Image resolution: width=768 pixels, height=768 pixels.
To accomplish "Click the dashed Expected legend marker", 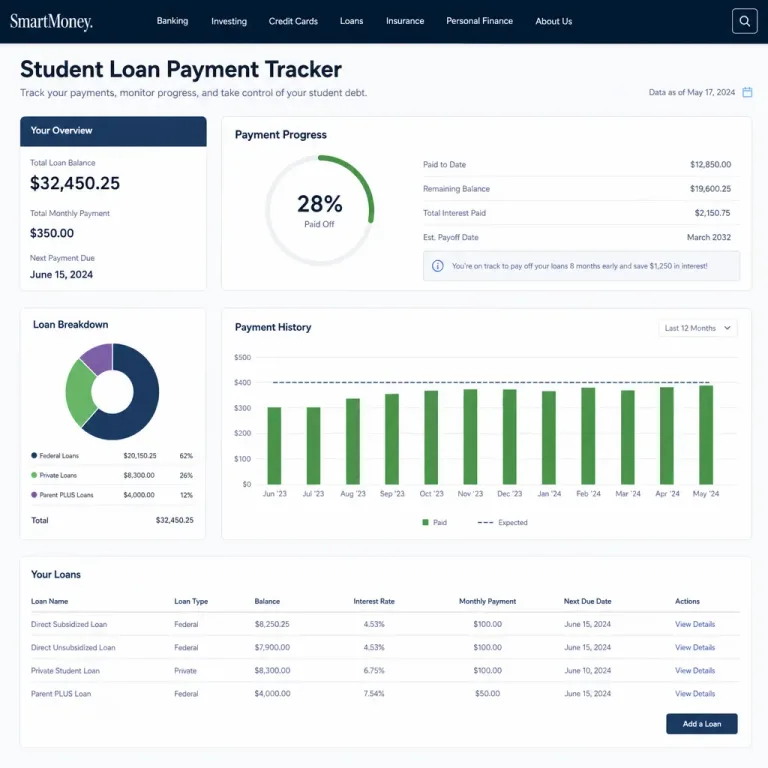I will point(485,523).
